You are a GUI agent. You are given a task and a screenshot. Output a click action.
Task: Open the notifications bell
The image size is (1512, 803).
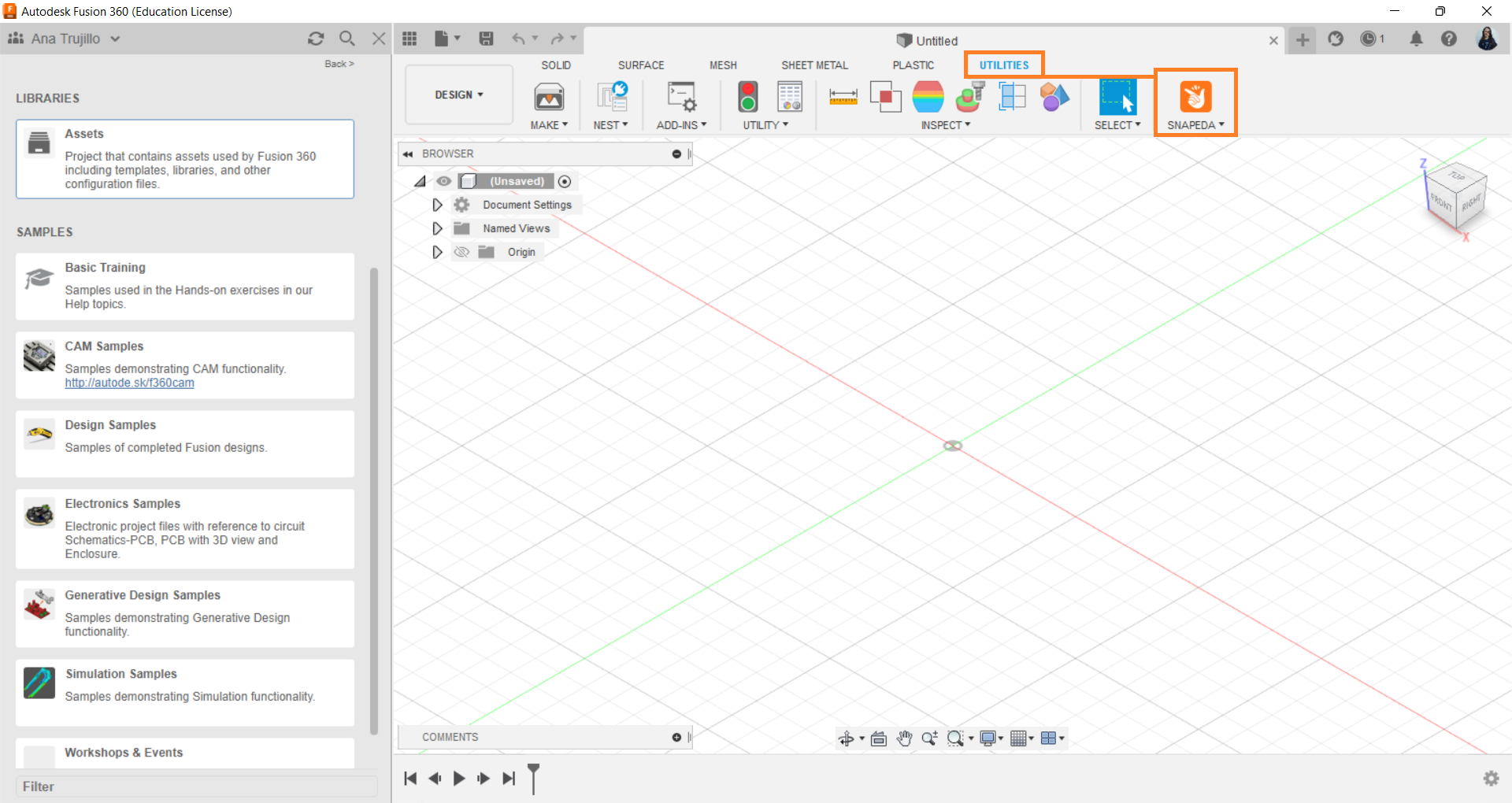[x=1416, y=39]
